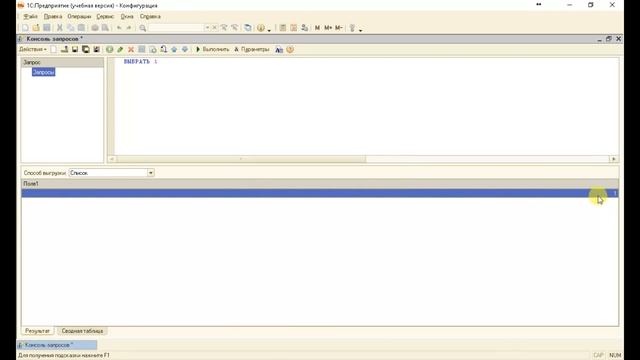Click the pencil Edit query icon

tap(120, 49)
